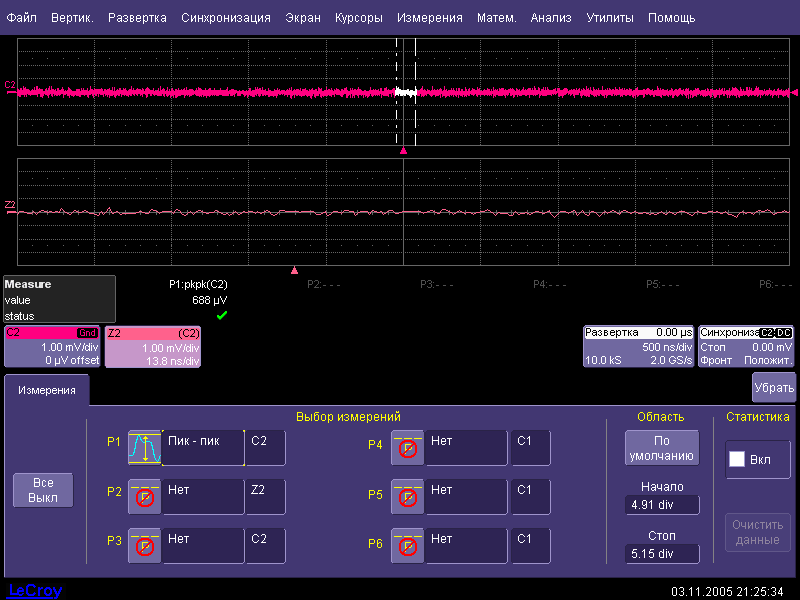The width and height of the screenshot is (800, 600).
Task: Click the P6 disabled measurement icon
Action: (408, 545)
